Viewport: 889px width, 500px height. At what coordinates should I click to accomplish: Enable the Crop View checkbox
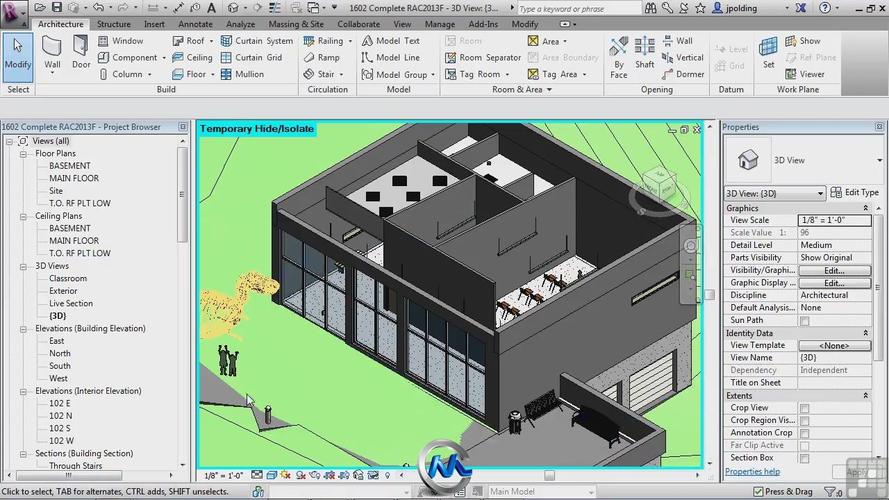click(x=804, y=408)
